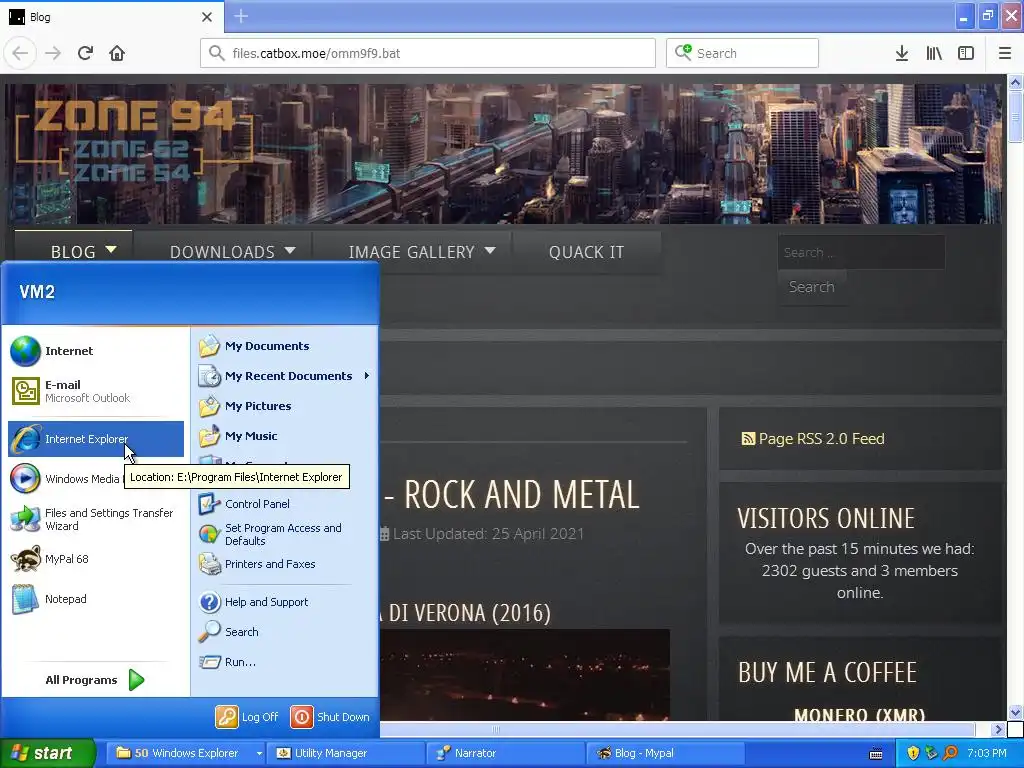
Task: Go to browser home page icon
Action: click(x=117, y=53)
